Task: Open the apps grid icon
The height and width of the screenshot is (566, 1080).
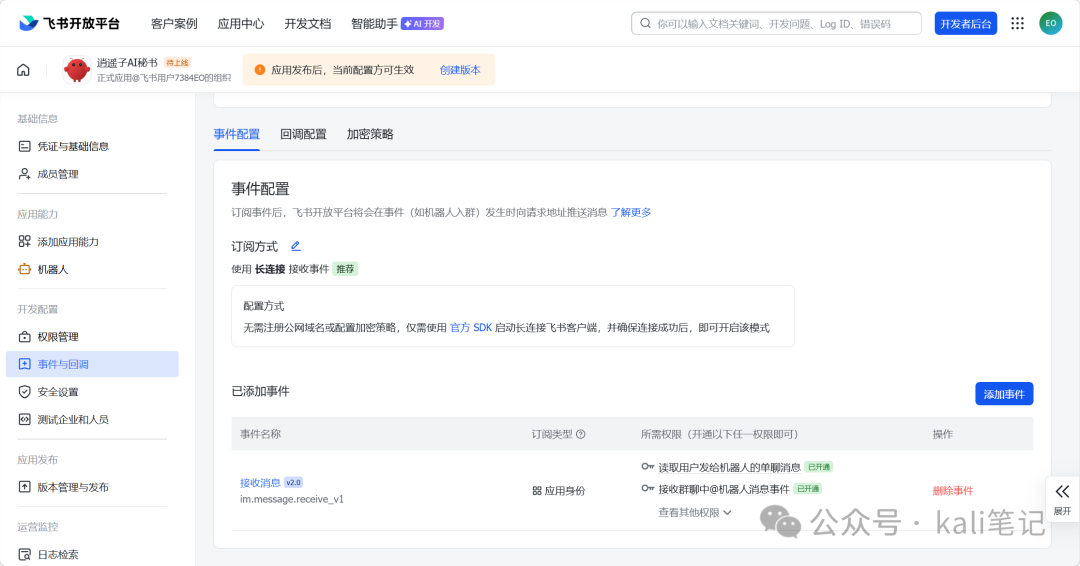Action: click(x=1017, y=23)
